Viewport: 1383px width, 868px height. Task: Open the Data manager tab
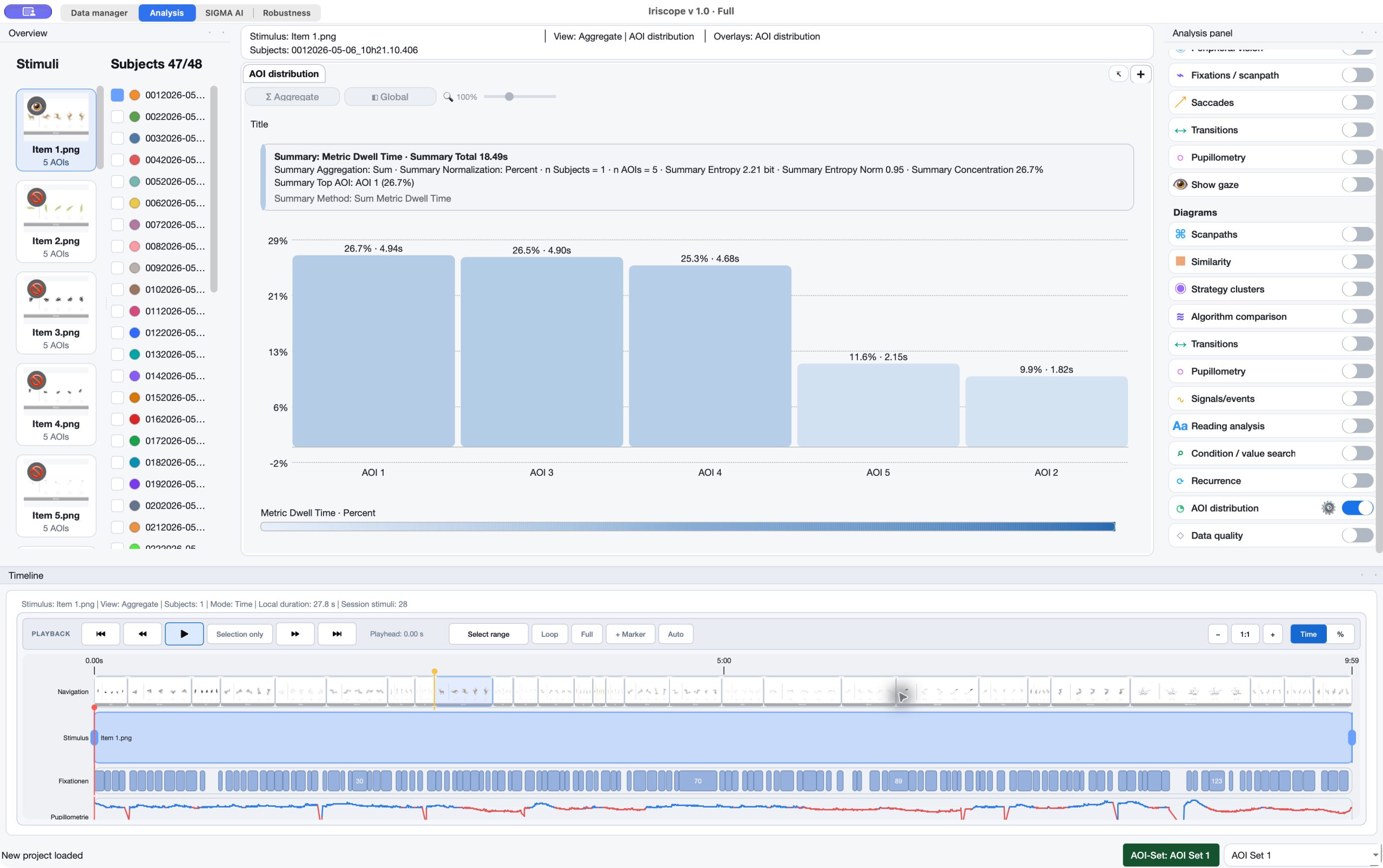click(x=99, y=12)
